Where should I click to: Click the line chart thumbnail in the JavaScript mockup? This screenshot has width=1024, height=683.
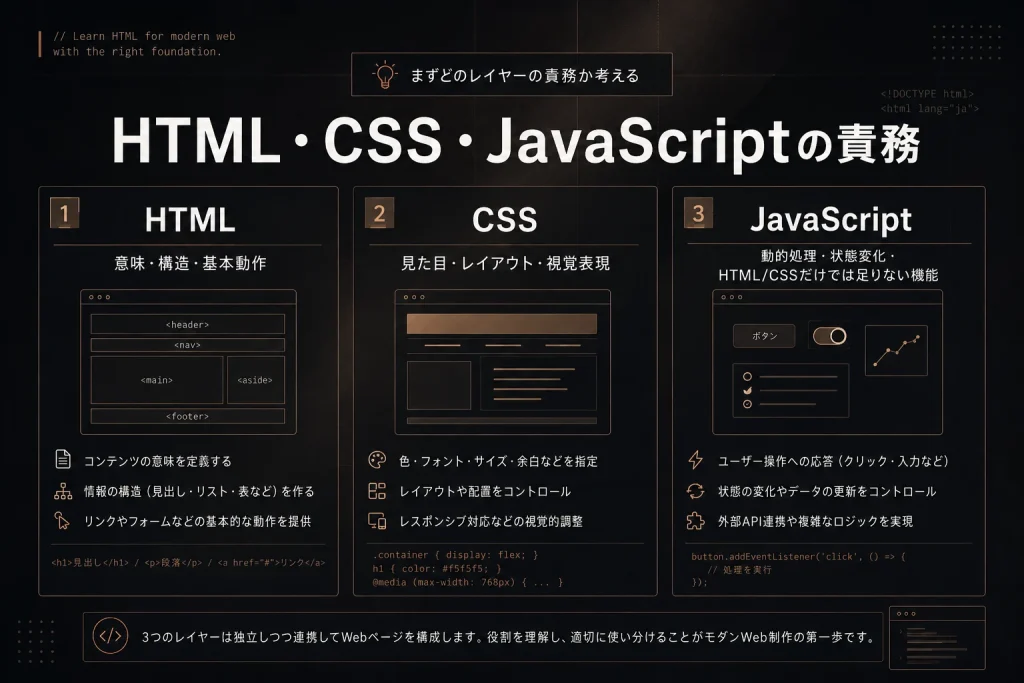pos(896,350)
